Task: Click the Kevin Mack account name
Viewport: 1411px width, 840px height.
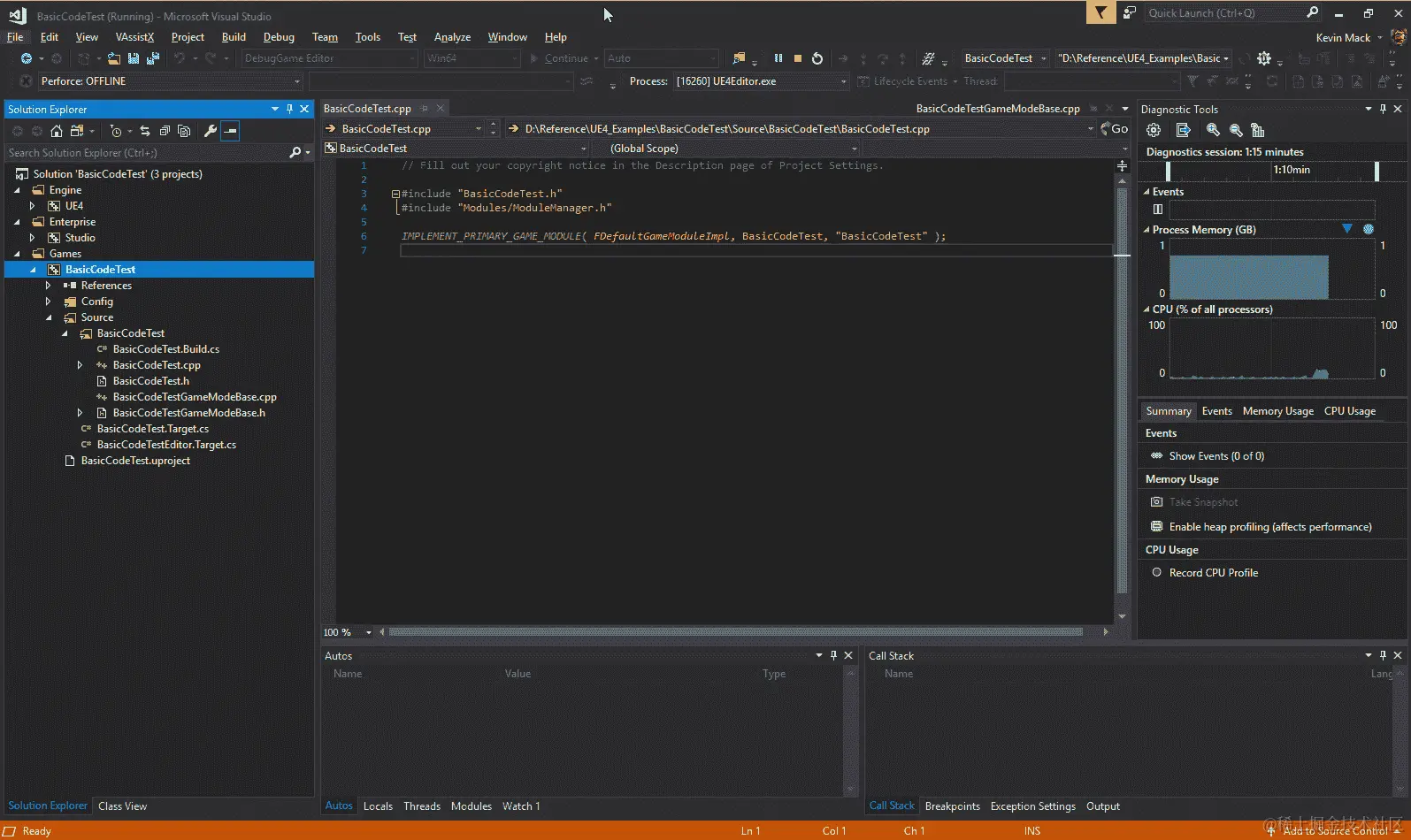Action: click(x=1343, y=37)
